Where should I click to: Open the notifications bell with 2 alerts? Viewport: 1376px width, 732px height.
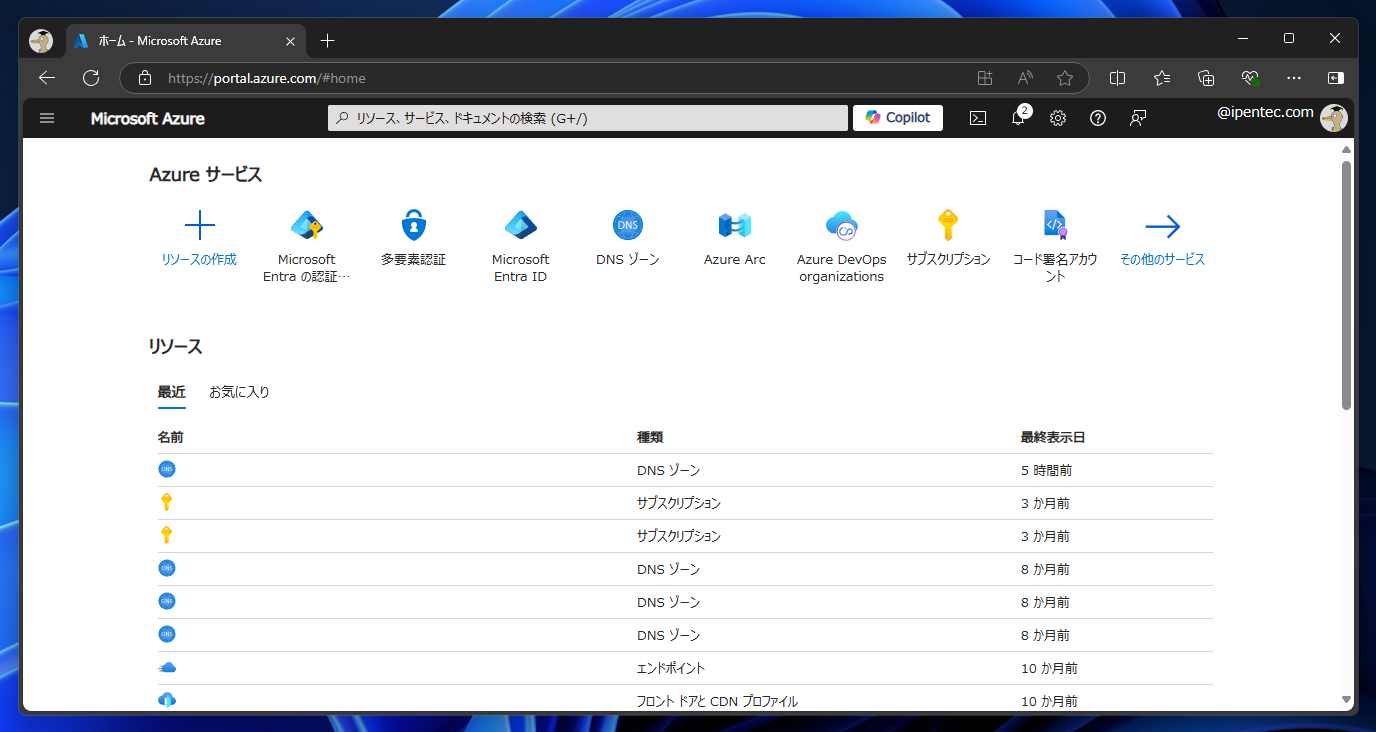(x=1017, y=117)
